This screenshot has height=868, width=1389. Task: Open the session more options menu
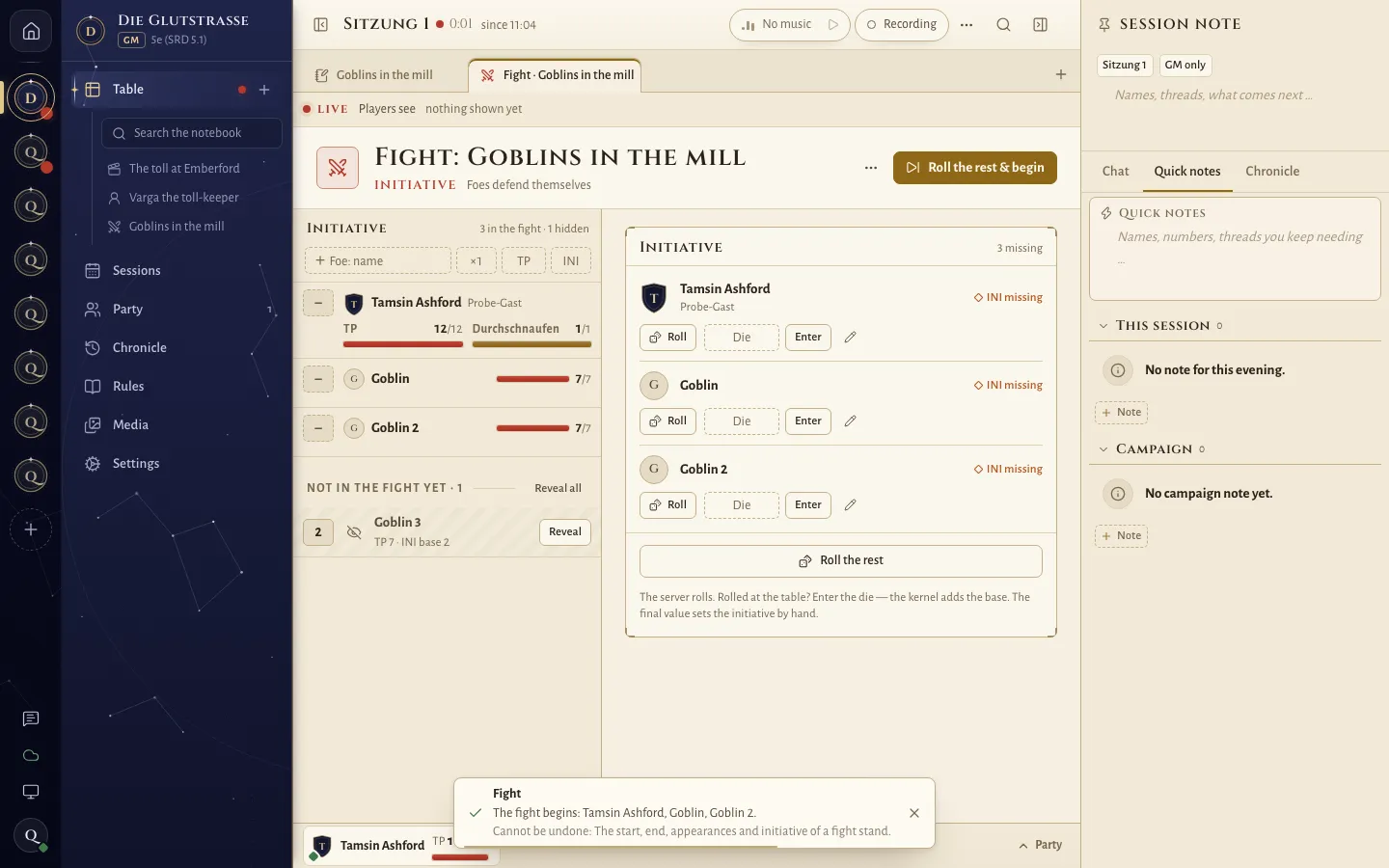(x=967, y=24)
